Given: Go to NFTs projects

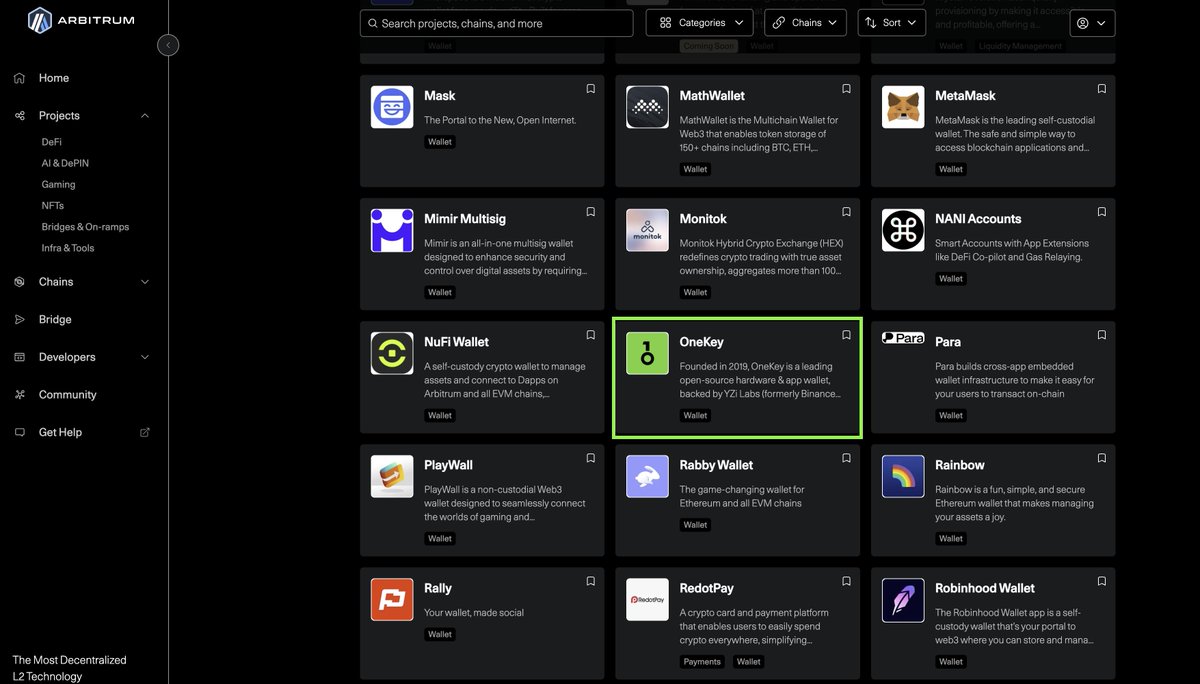Looking at the screenshot, I should point(53,205).
